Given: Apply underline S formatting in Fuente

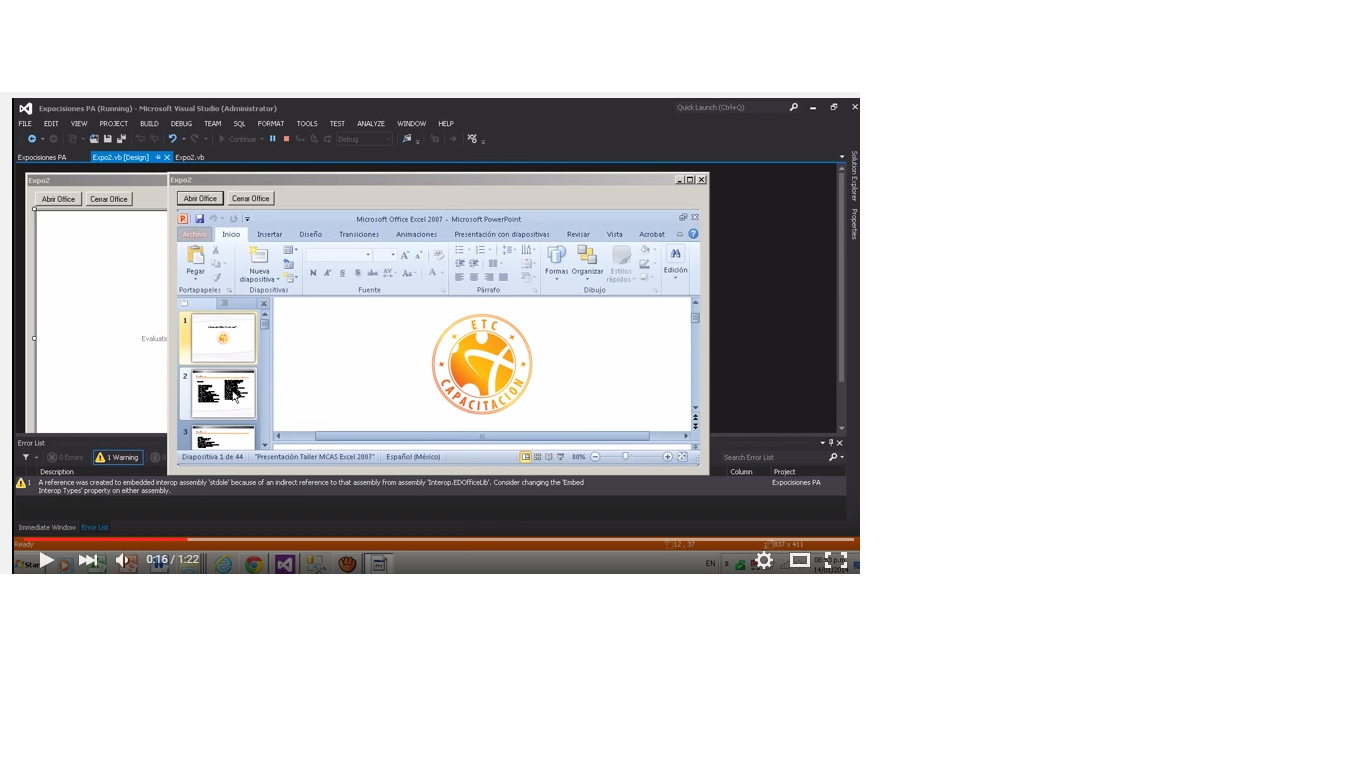Looking at the screenshot, I should pyautogui.click(x=342, y=273).
